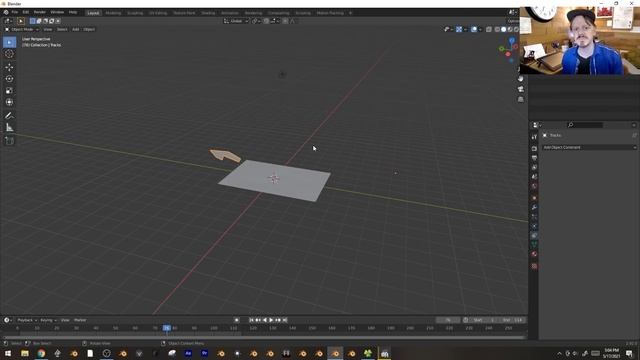Open the 3D viewport editor type dropdown

click(8, 21)
